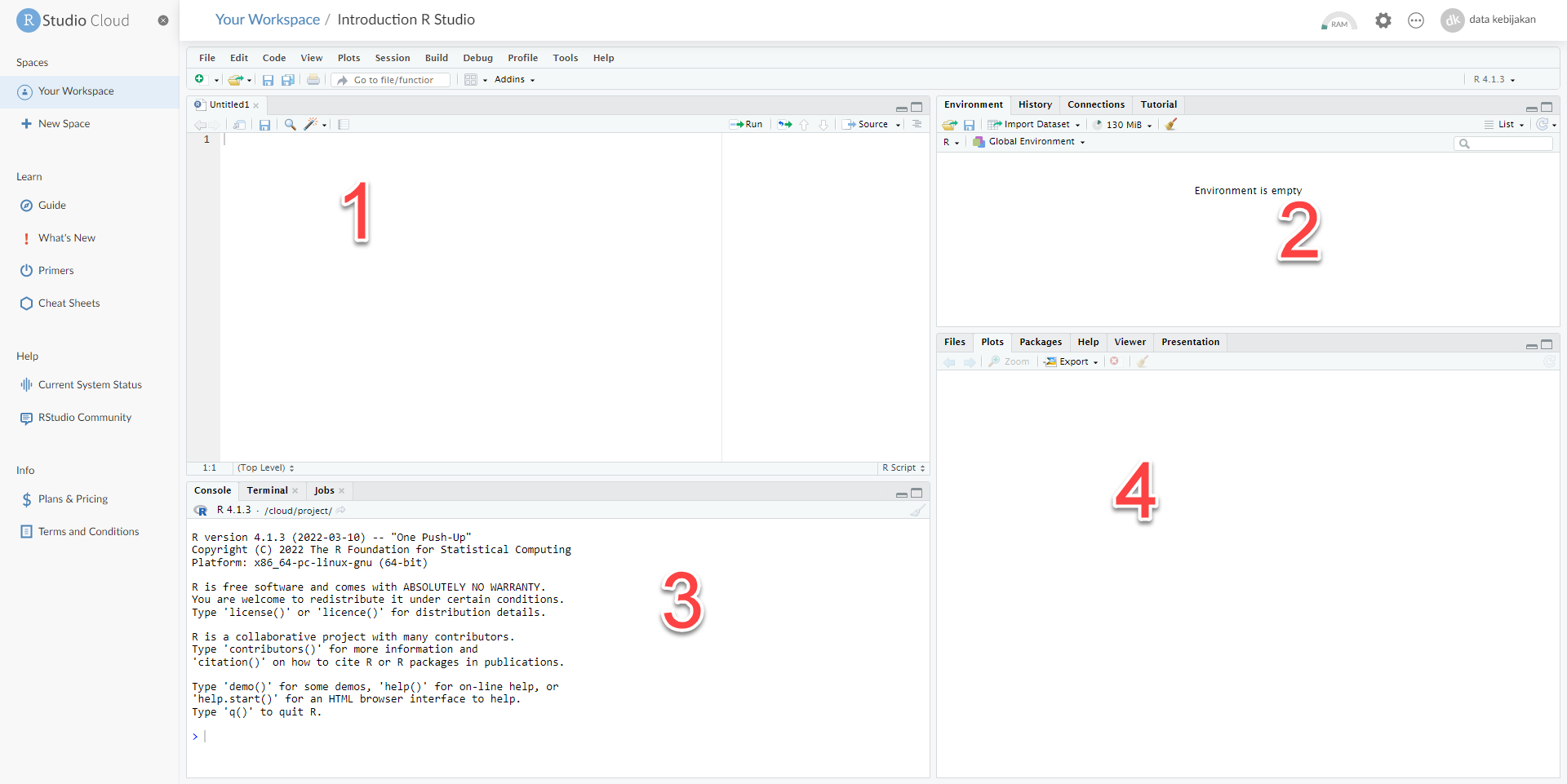
Task: Clear environment objects with broom icon
Action: [1171, 125]
